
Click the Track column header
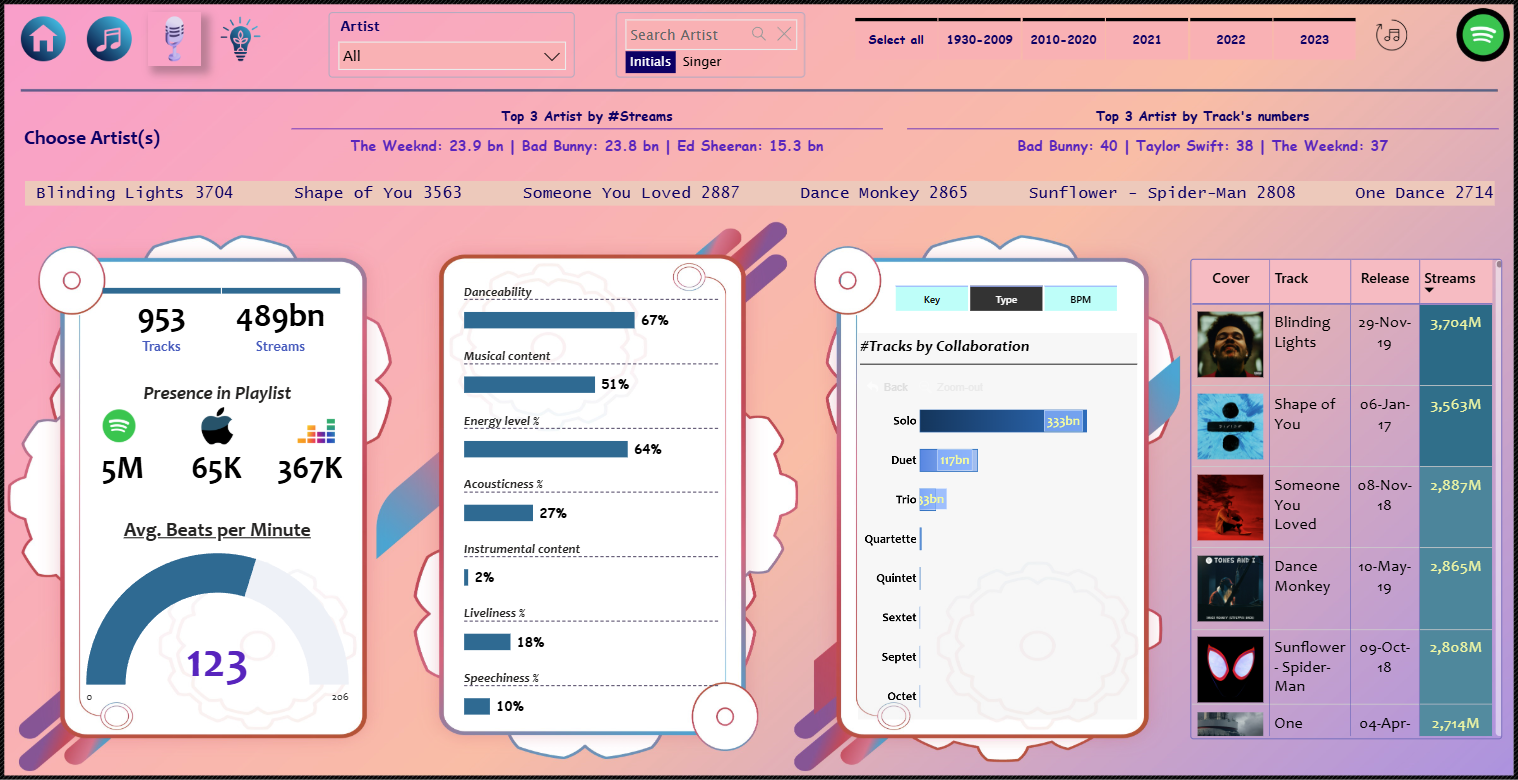click(x=1311, y=279)
